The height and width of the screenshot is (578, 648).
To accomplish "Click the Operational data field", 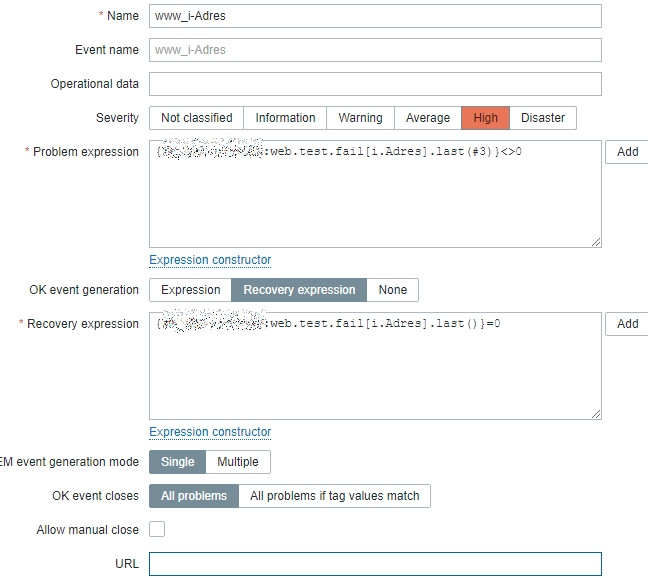I will tap(375, 84).
